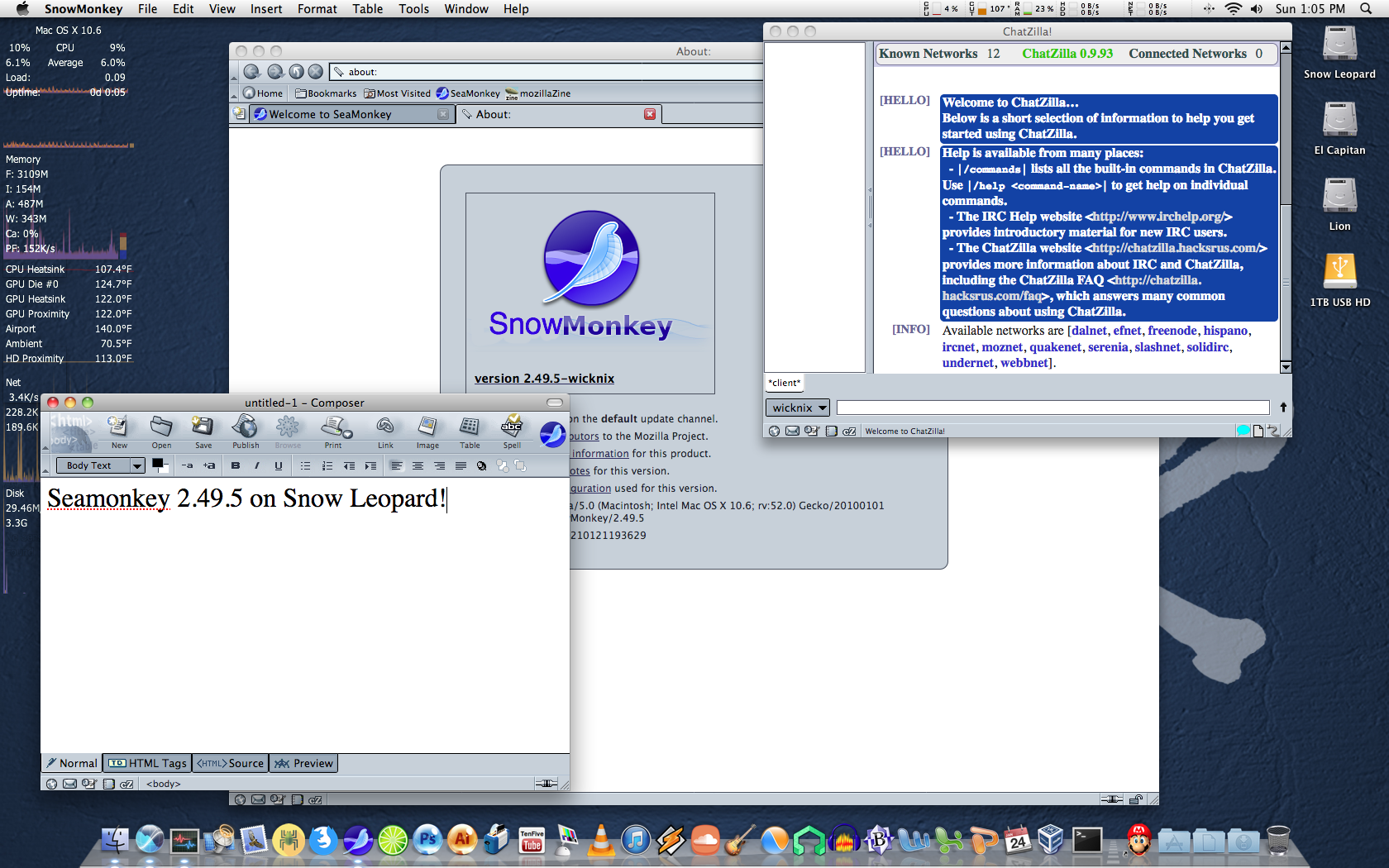1389x868 pixels.
Task: Save the Composer document
Action: point(203,432)
